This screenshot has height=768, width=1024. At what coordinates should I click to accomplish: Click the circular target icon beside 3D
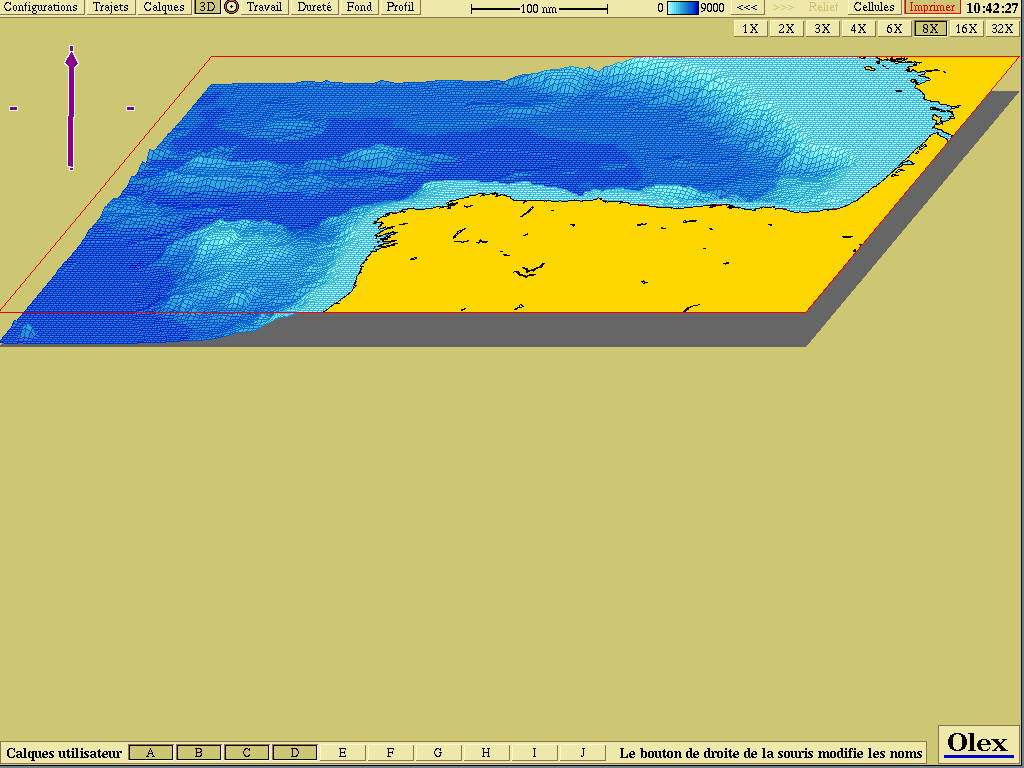[x=232, y=7]
